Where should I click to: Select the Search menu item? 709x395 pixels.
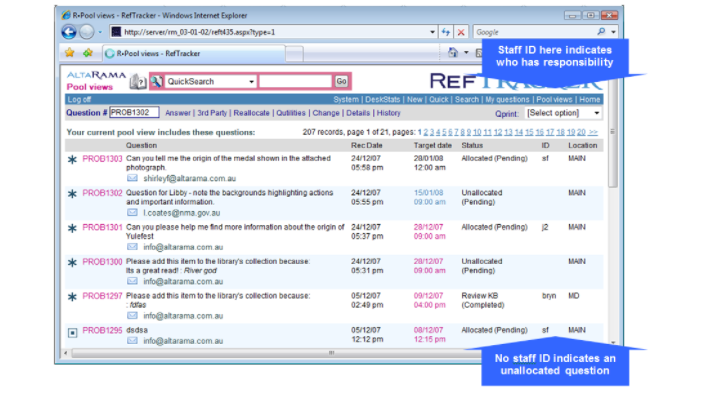click(x=467, y=99)
